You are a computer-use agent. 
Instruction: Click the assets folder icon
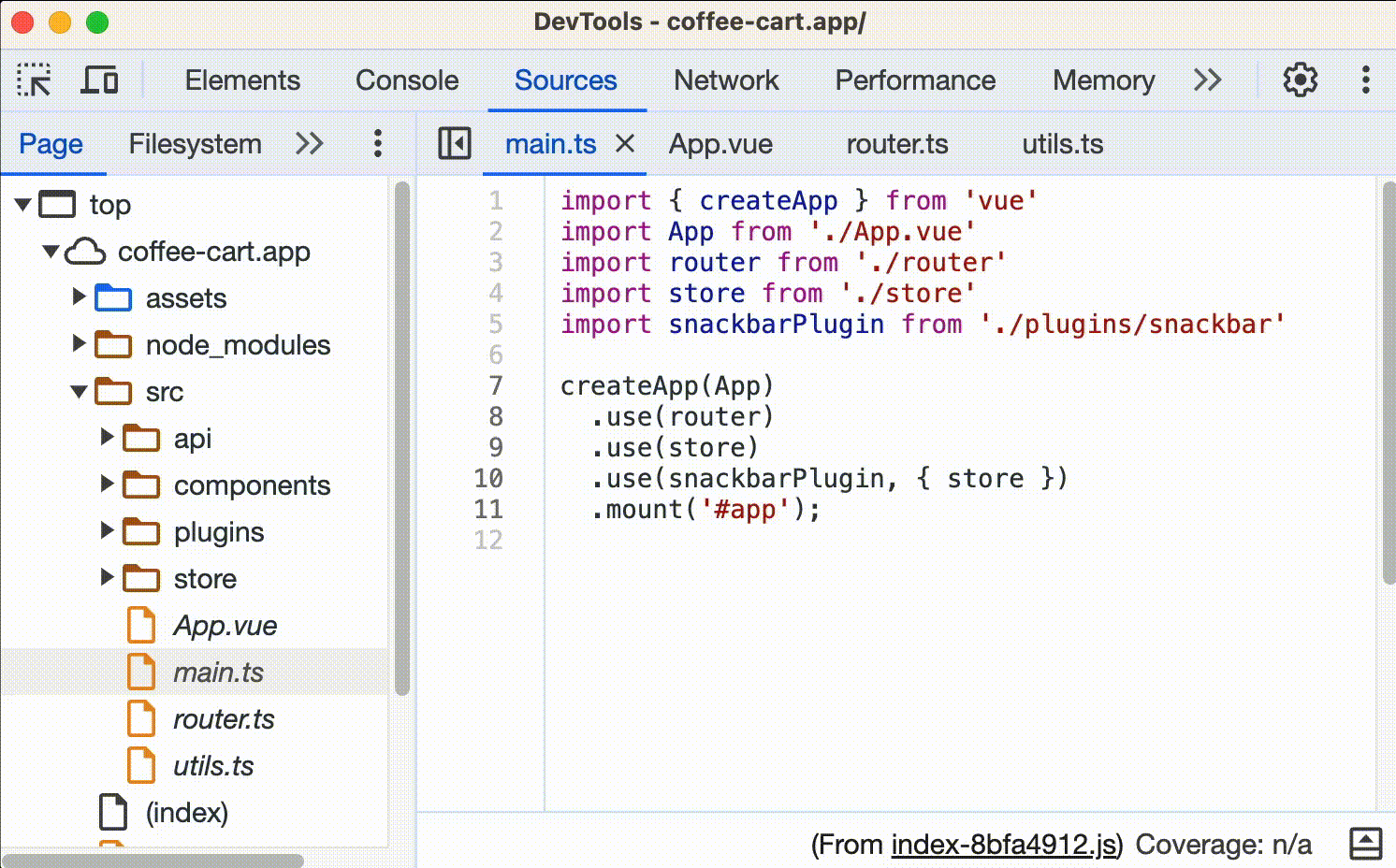(x=113, y=297)
